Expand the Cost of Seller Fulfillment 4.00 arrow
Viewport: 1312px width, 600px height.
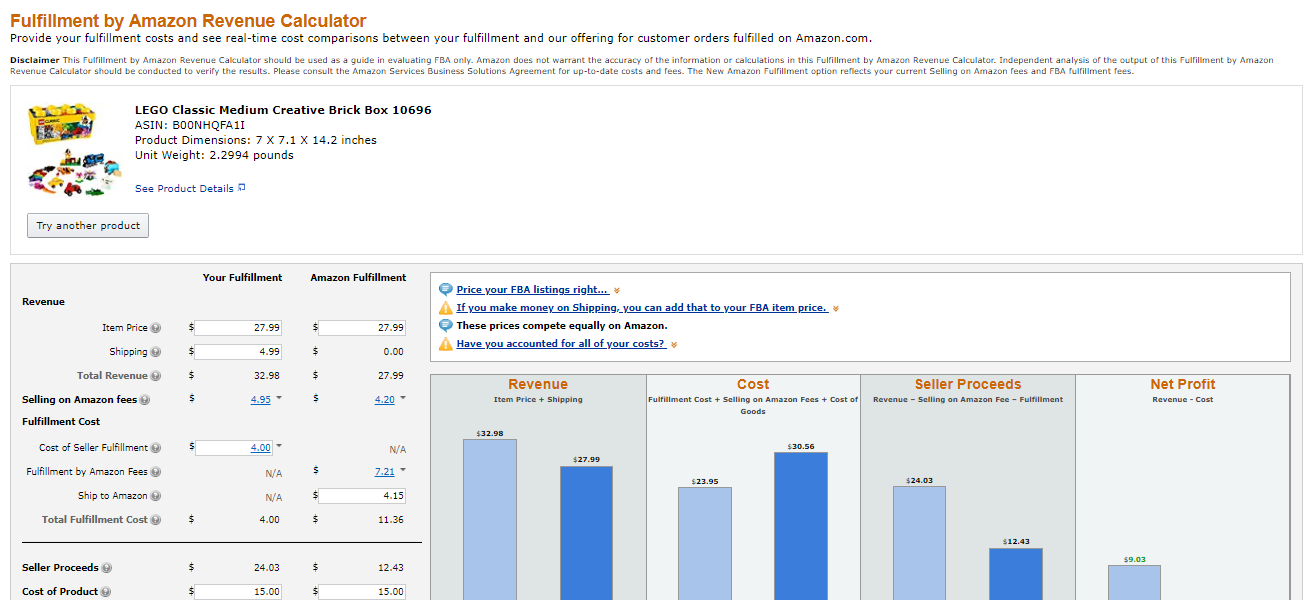coord(279,446)
